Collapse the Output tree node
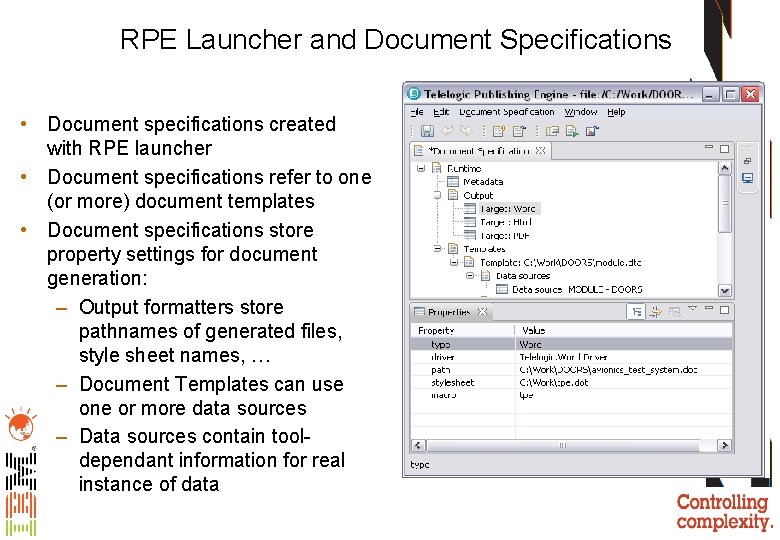This screenshot has height=540, width=780. 437,195
